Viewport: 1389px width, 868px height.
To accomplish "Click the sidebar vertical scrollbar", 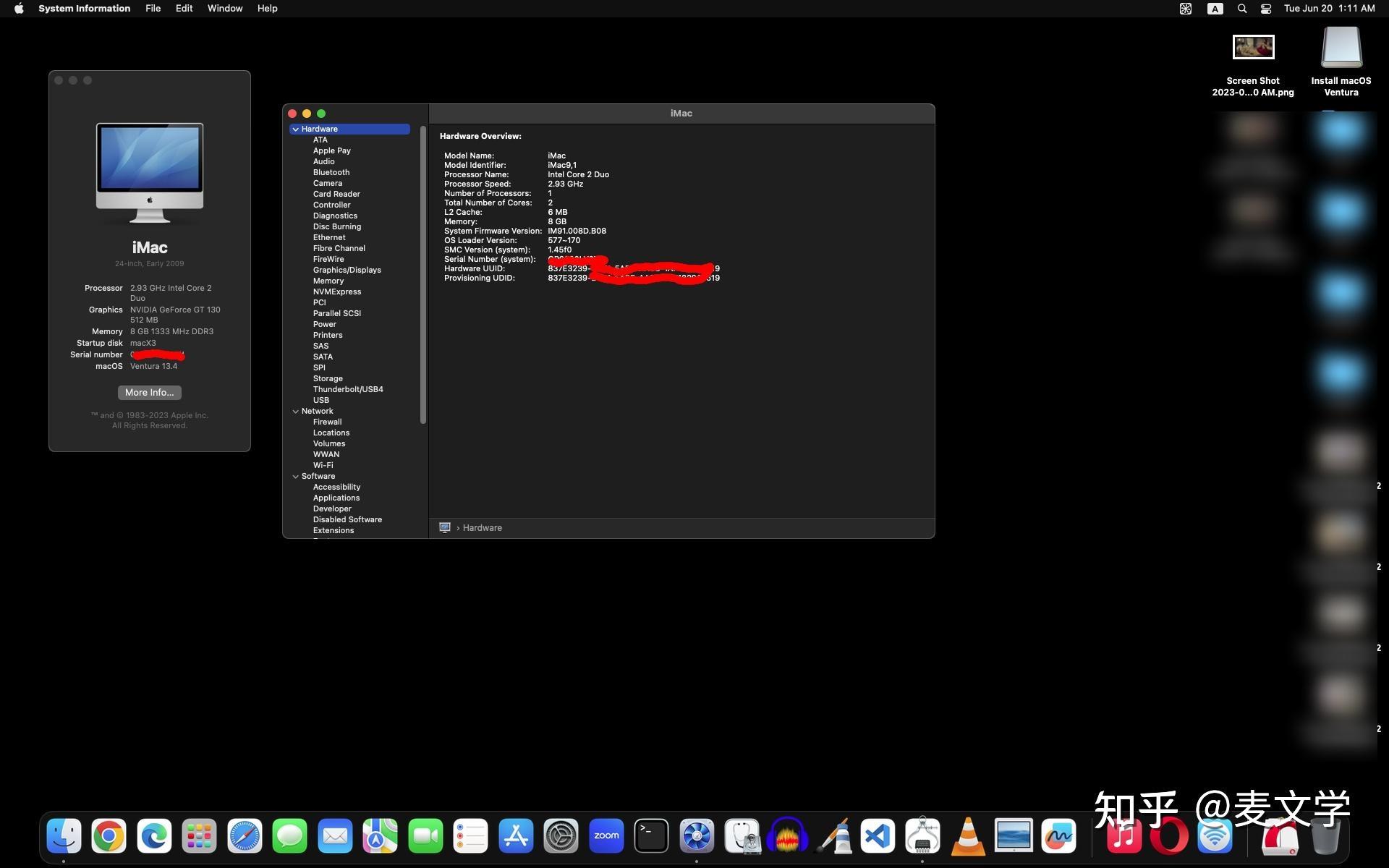I will [423, 275].
